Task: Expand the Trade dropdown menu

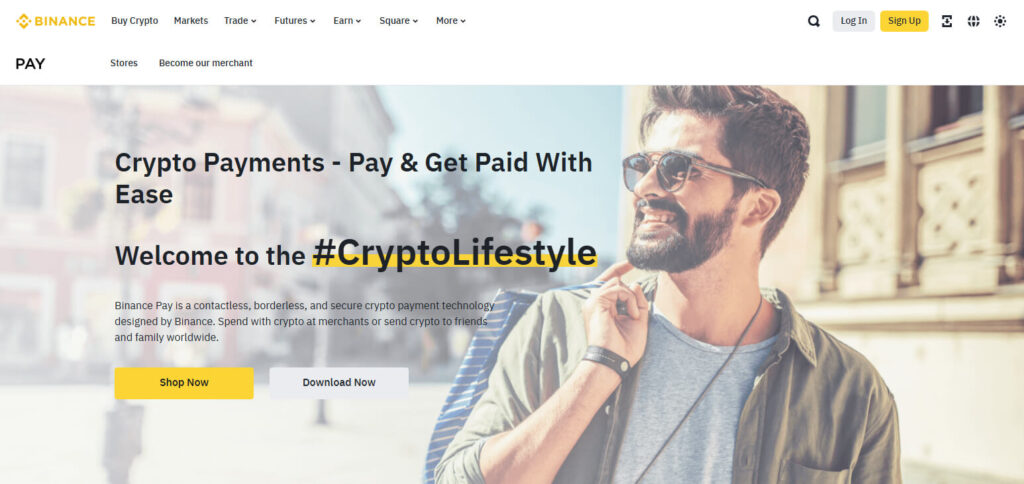Action: pos(240,21)
